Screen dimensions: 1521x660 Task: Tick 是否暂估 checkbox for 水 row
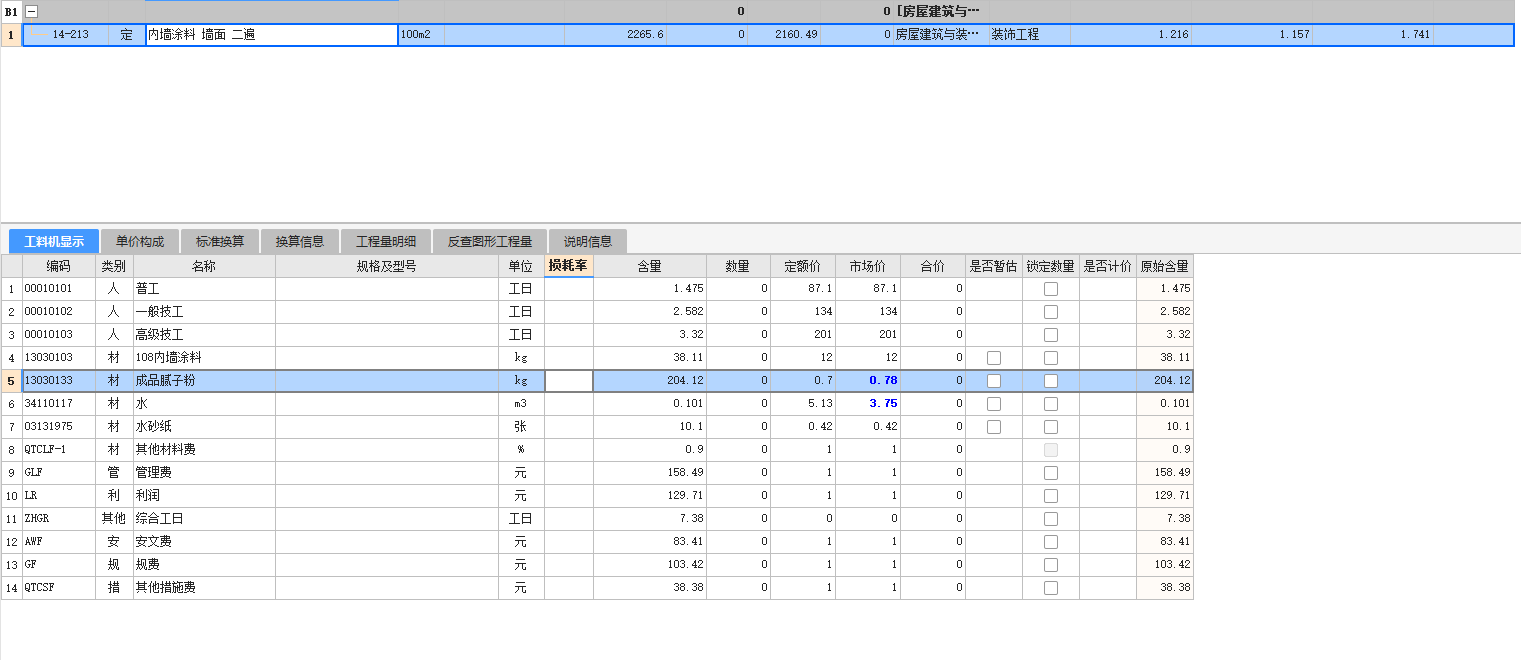point(994,404)
